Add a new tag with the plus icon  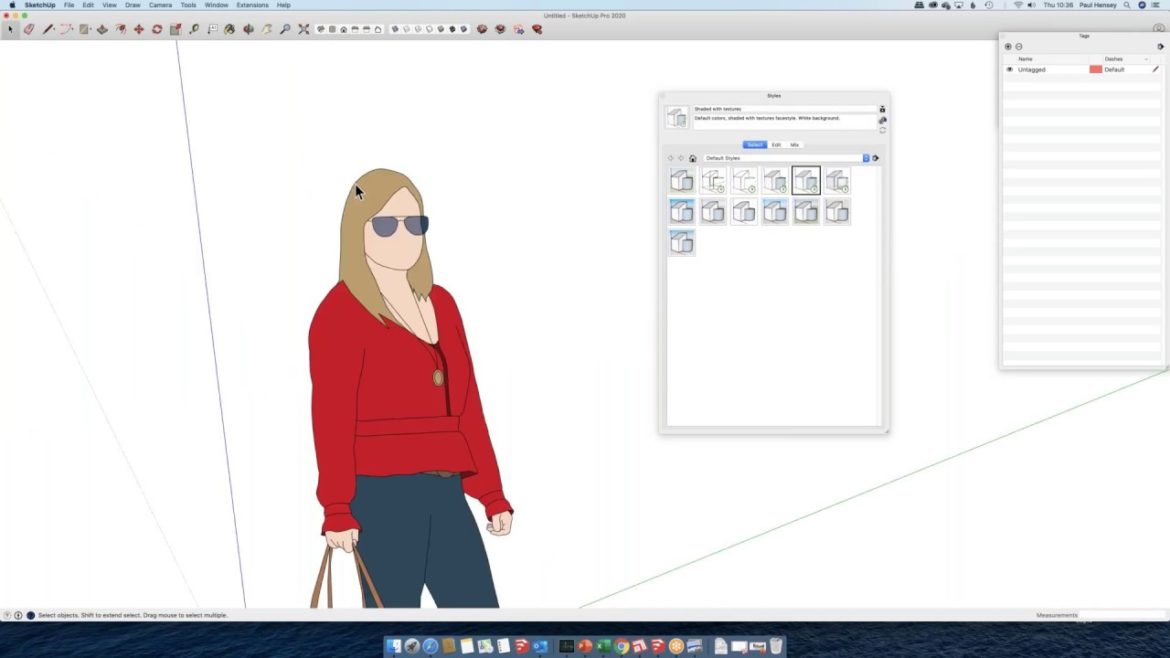(1008, 46)
